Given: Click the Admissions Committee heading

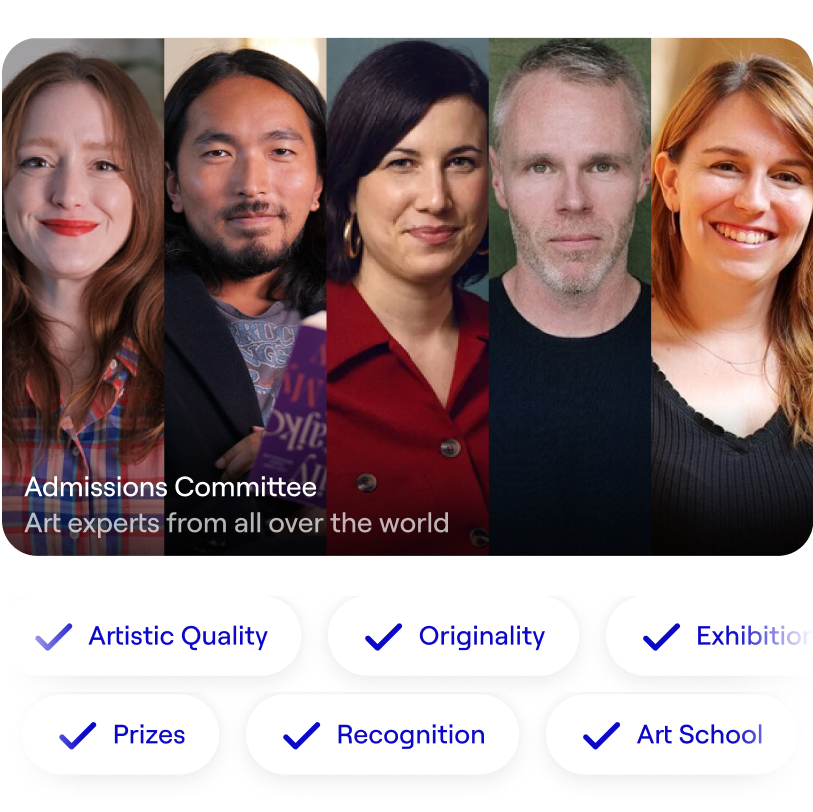Looking at the screenshot, I should click(171, 487).
